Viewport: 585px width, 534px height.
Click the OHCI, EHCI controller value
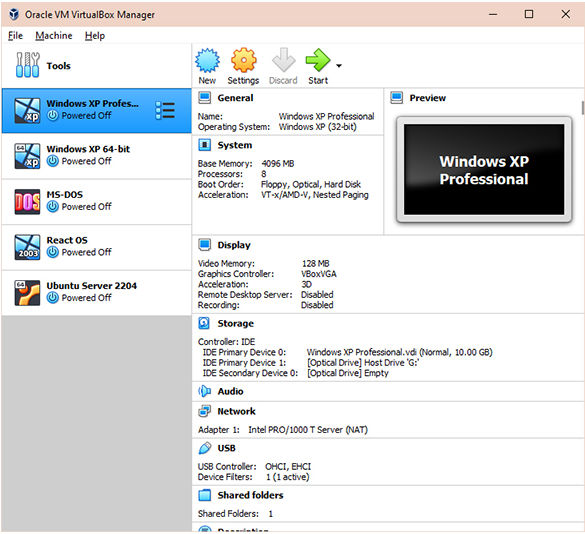click(288, 466)
